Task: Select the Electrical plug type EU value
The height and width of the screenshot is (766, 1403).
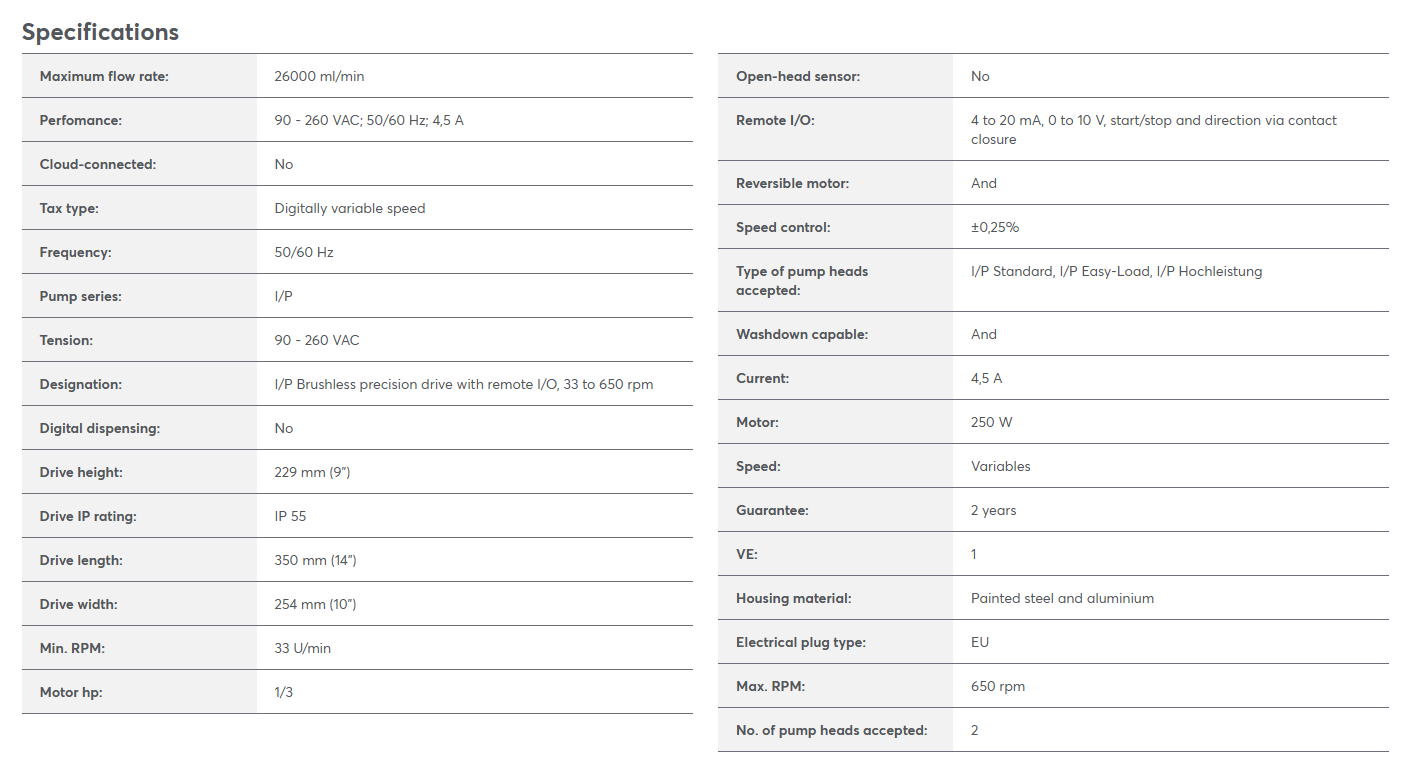Action: (x=980, y=642)
